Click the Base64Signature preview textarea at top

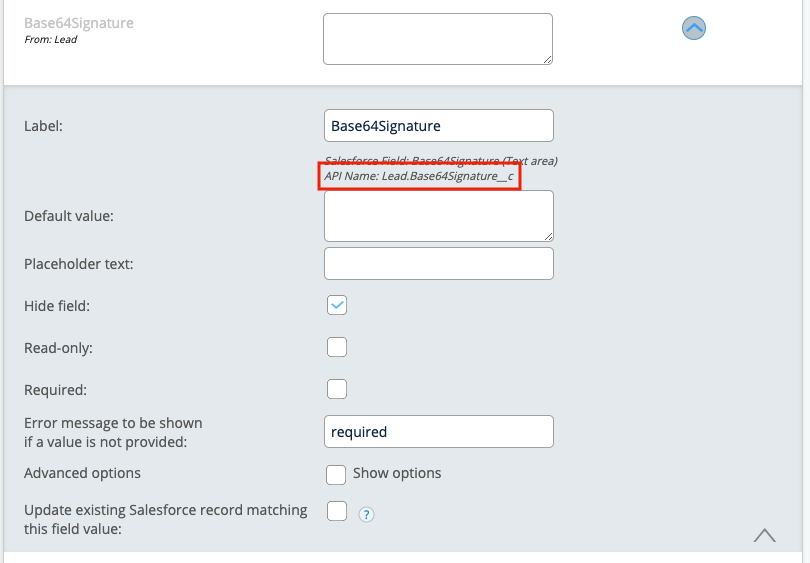point(438,38)
